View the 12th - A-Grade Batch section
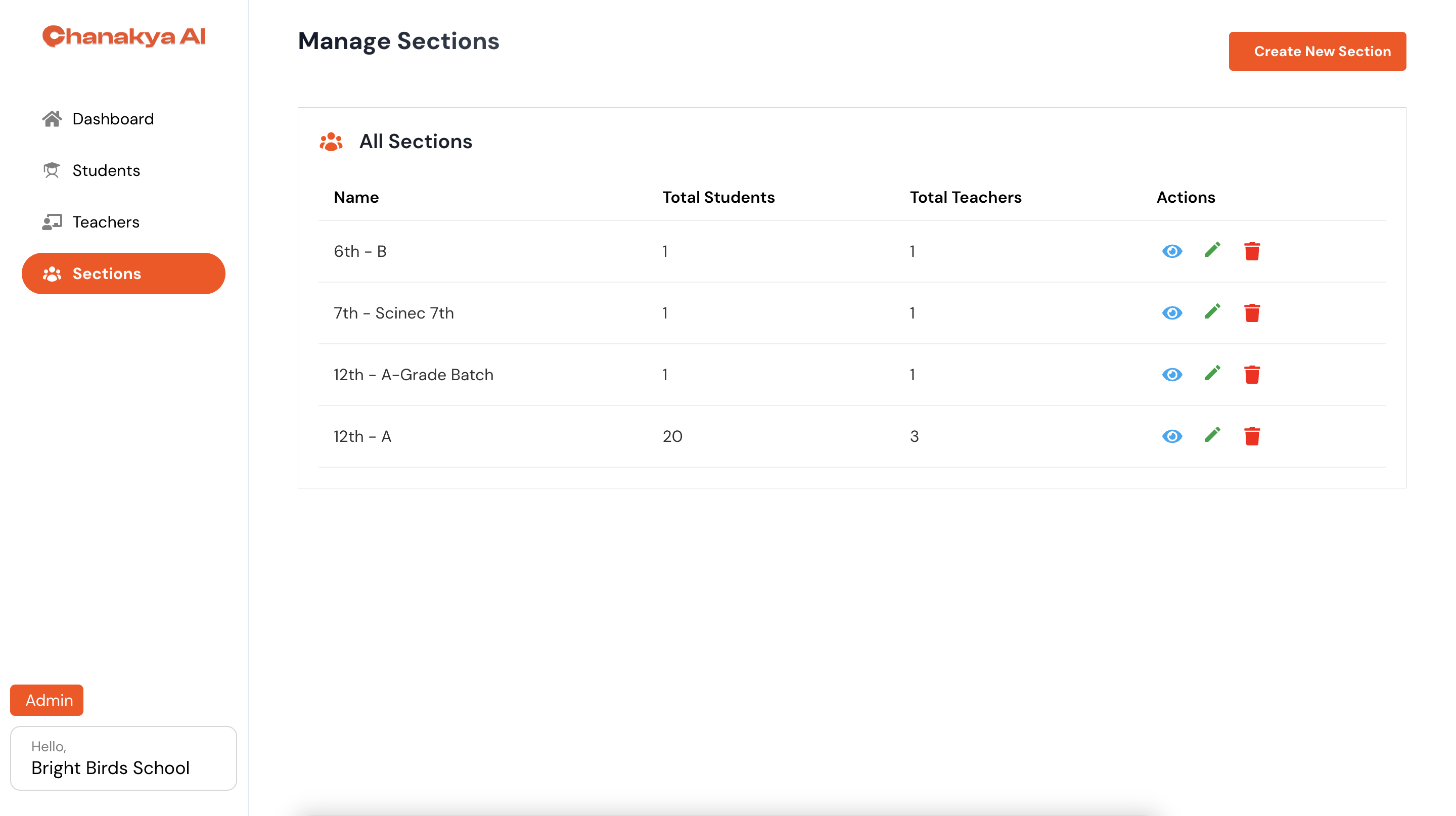Screen dimensions: 1456x816 (x=1172, y=374)
